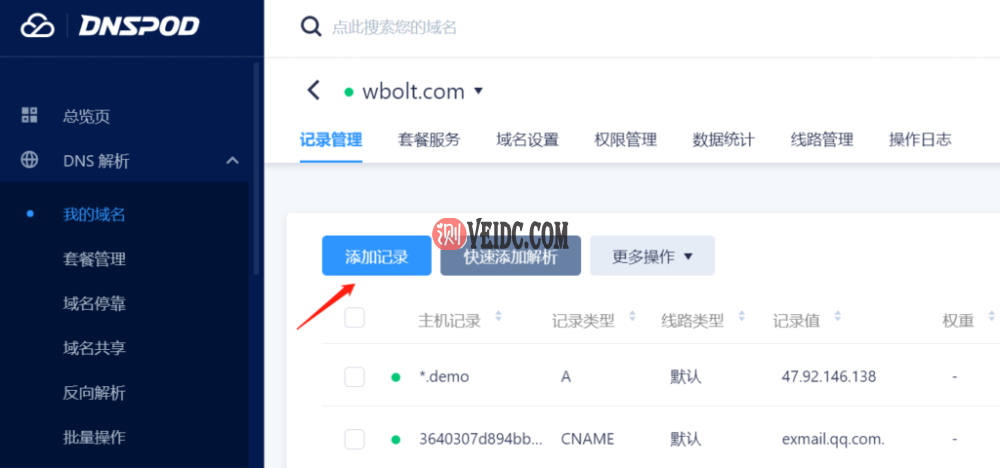Sort by record value column arrows
The width and height of the screenshot is (1000, 468).
point(837,316)
